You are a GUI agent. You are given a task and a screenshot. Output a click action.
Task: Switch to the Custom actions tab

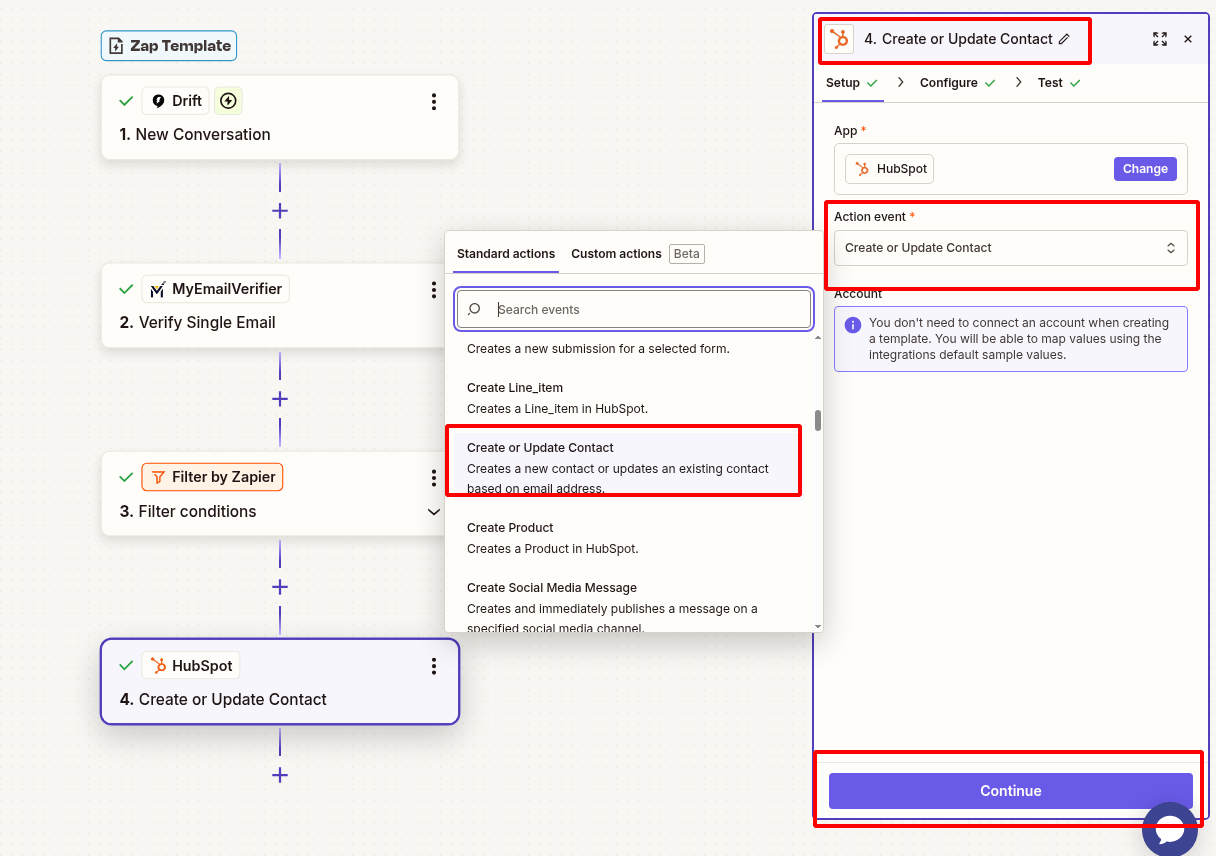pyautogui.click(x=616, y=254)
